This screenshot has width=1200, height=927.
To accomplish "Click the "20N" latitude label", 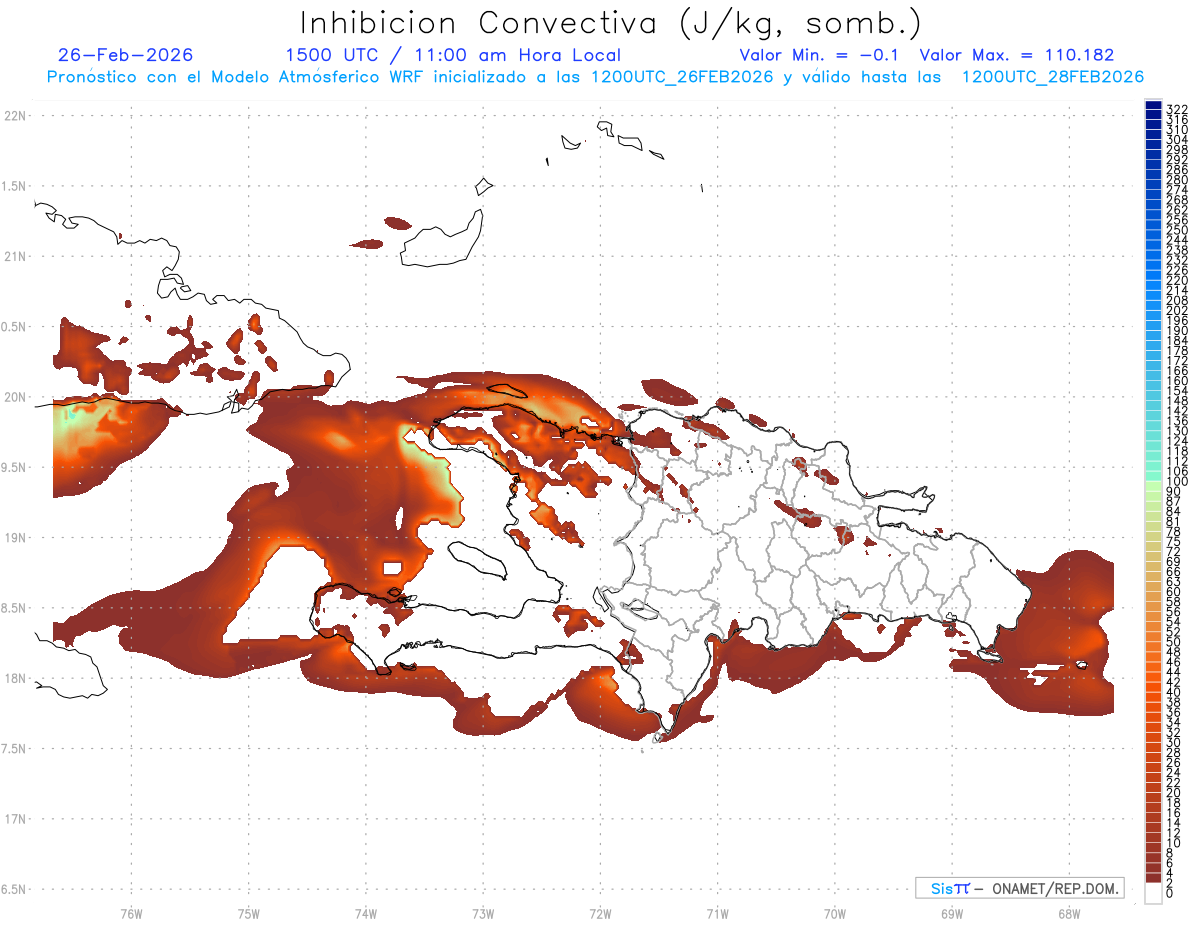I will pyautogui.click(x=16, y=397).
